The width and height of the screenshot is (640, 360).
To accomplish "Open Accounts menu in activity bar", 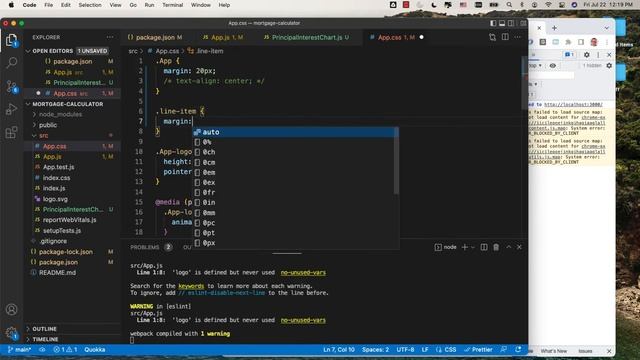I will click(x=11, y=309).
